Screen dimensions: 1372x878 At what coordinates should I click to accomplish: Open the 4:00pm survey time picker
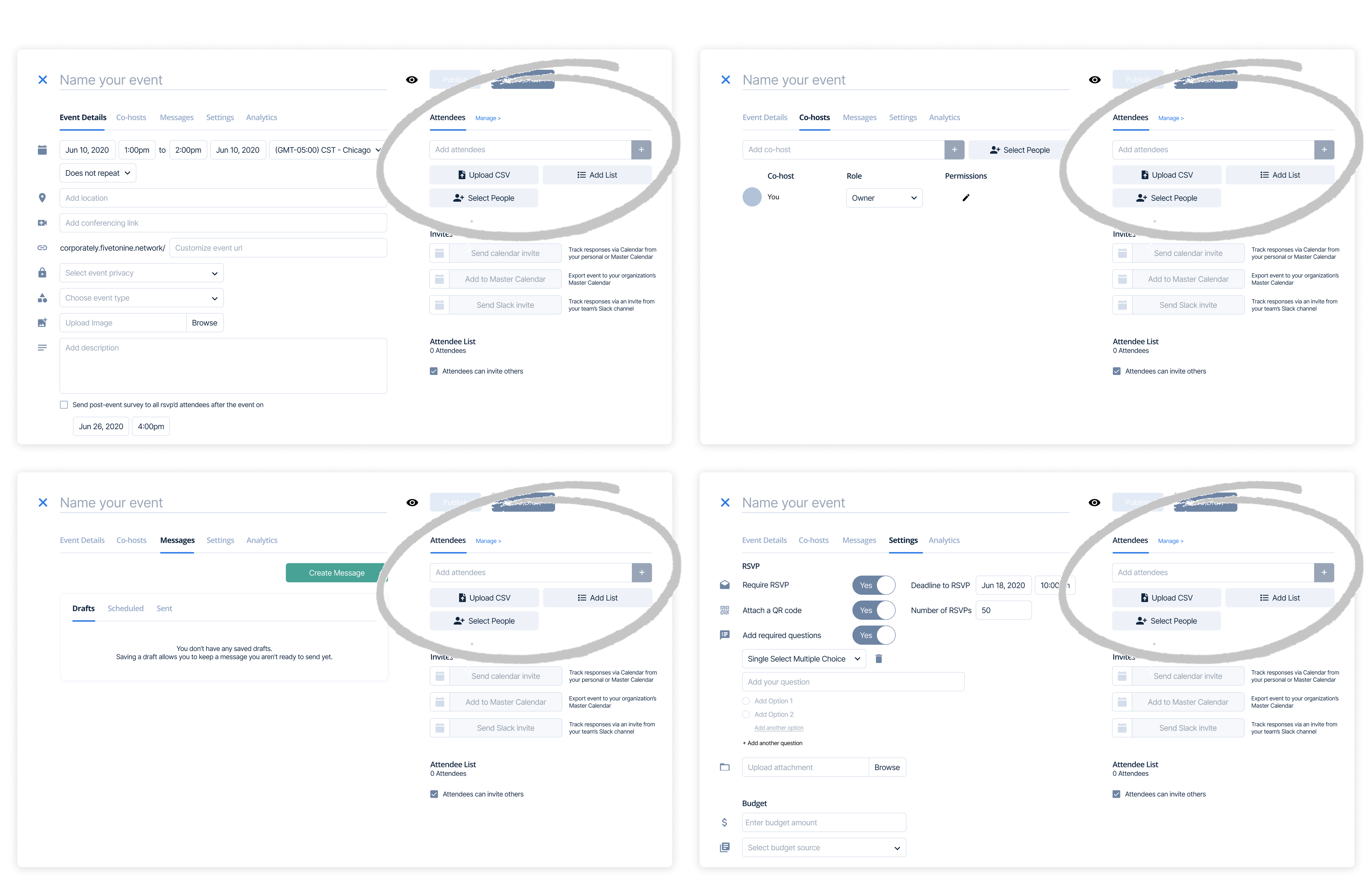coord(151,426)
